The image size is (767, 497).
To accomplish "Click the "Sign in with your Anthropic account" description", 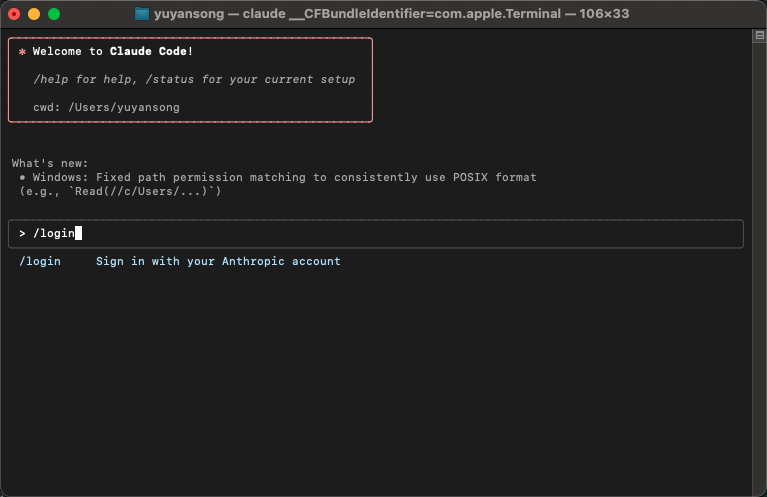I will pyautogui.click(x=218, y=261).
